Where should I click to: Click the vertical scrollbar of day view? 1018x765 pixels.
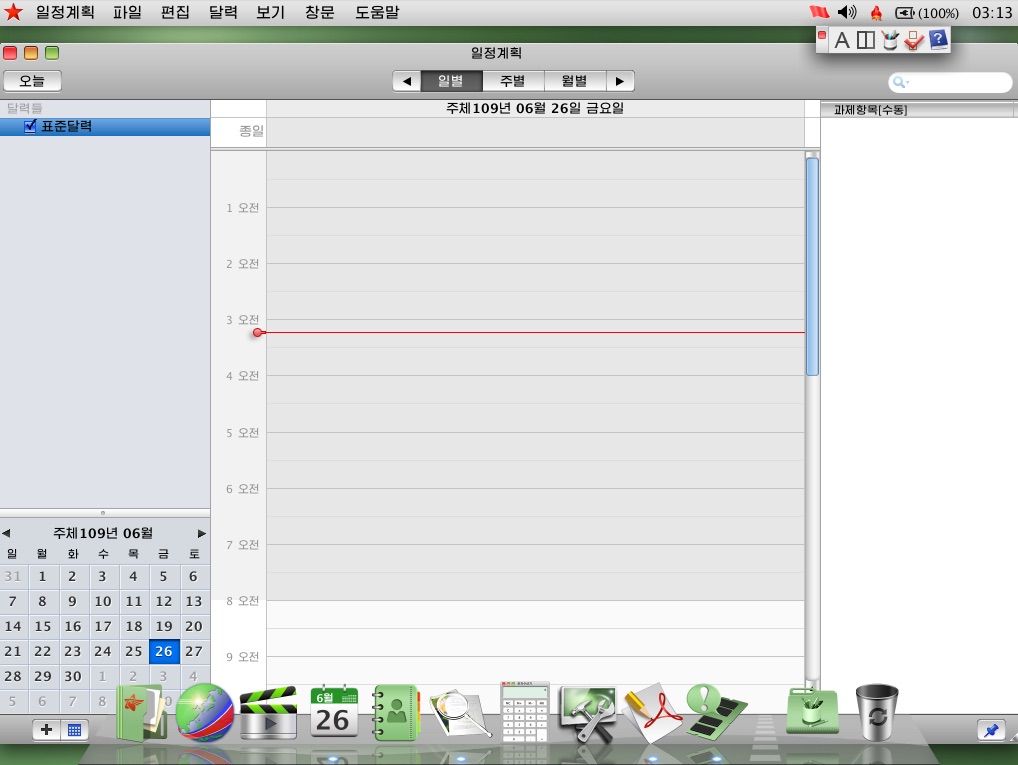[812, 266]
